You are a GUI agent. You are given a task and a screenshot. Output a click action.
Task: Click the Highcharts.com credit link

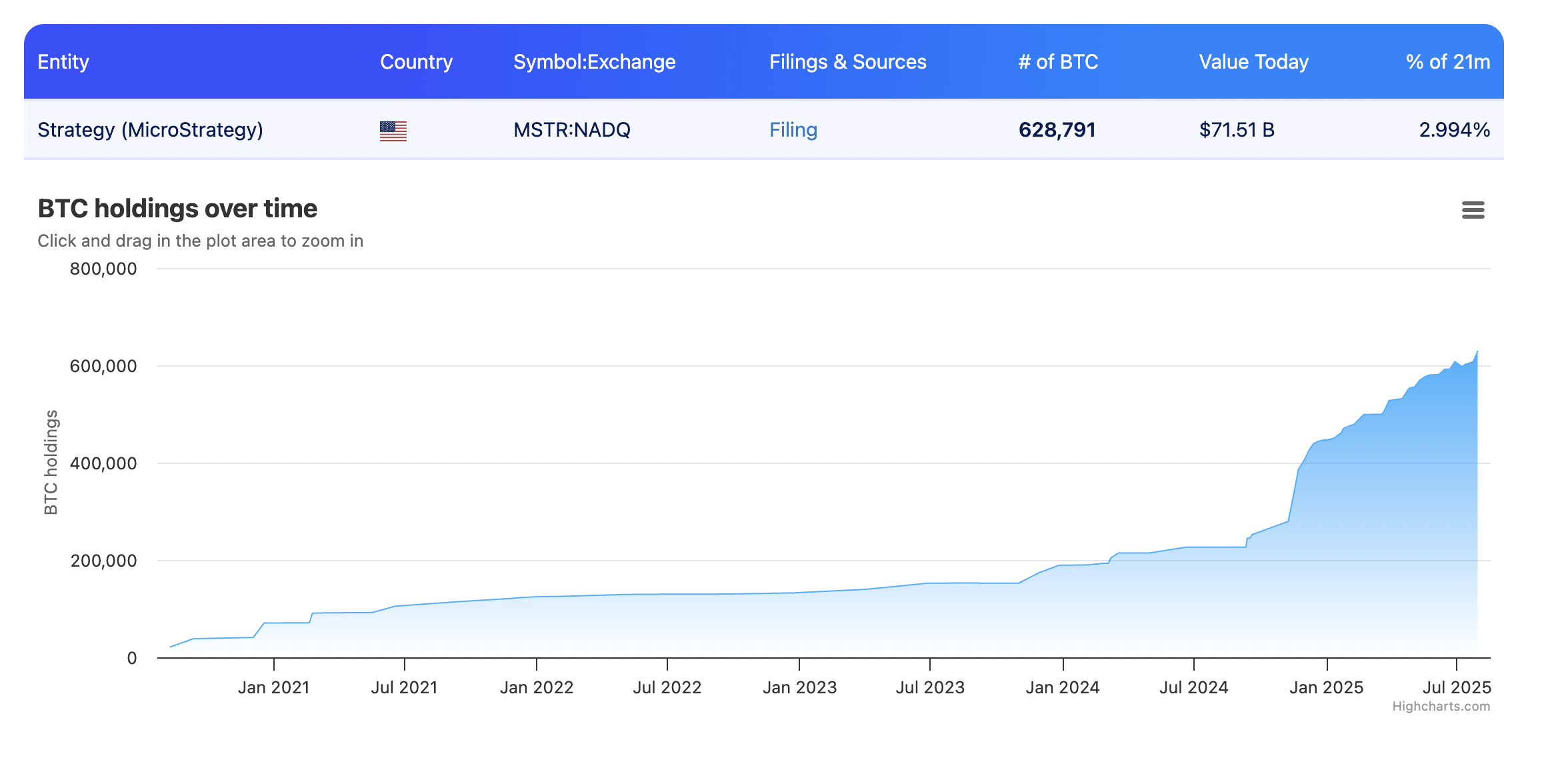point(1441,706)
